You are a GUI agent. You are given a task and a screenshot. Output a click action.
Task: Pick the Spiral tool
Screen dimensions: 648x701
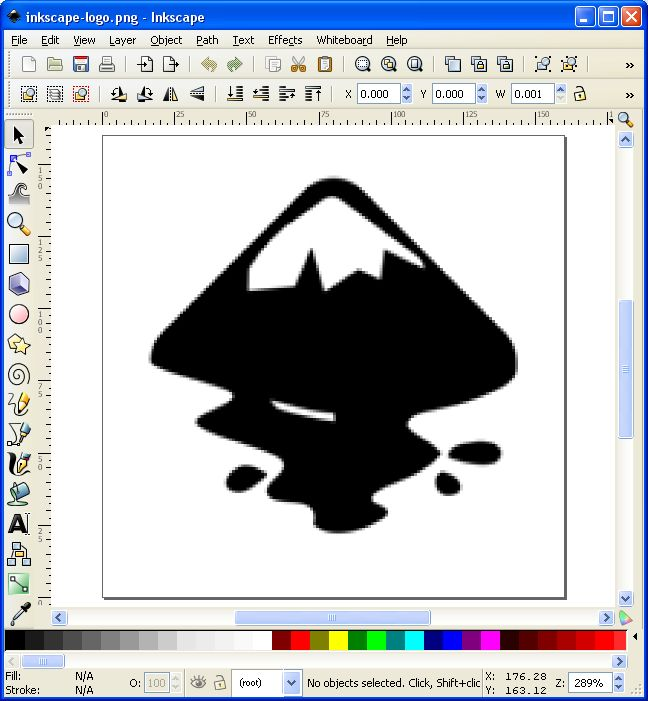click(19, 374)
